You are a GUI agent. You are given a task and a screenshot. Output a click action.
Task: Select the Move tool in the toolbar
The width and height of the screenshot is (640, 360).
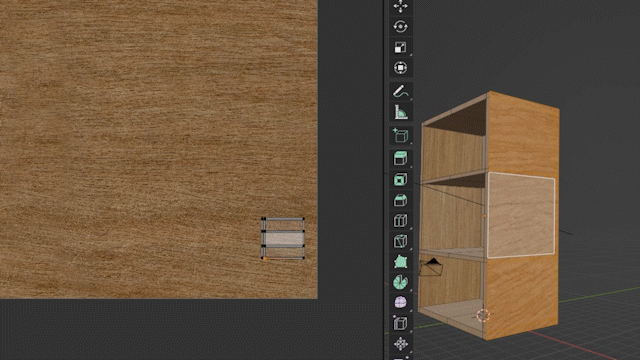(400, 6)
